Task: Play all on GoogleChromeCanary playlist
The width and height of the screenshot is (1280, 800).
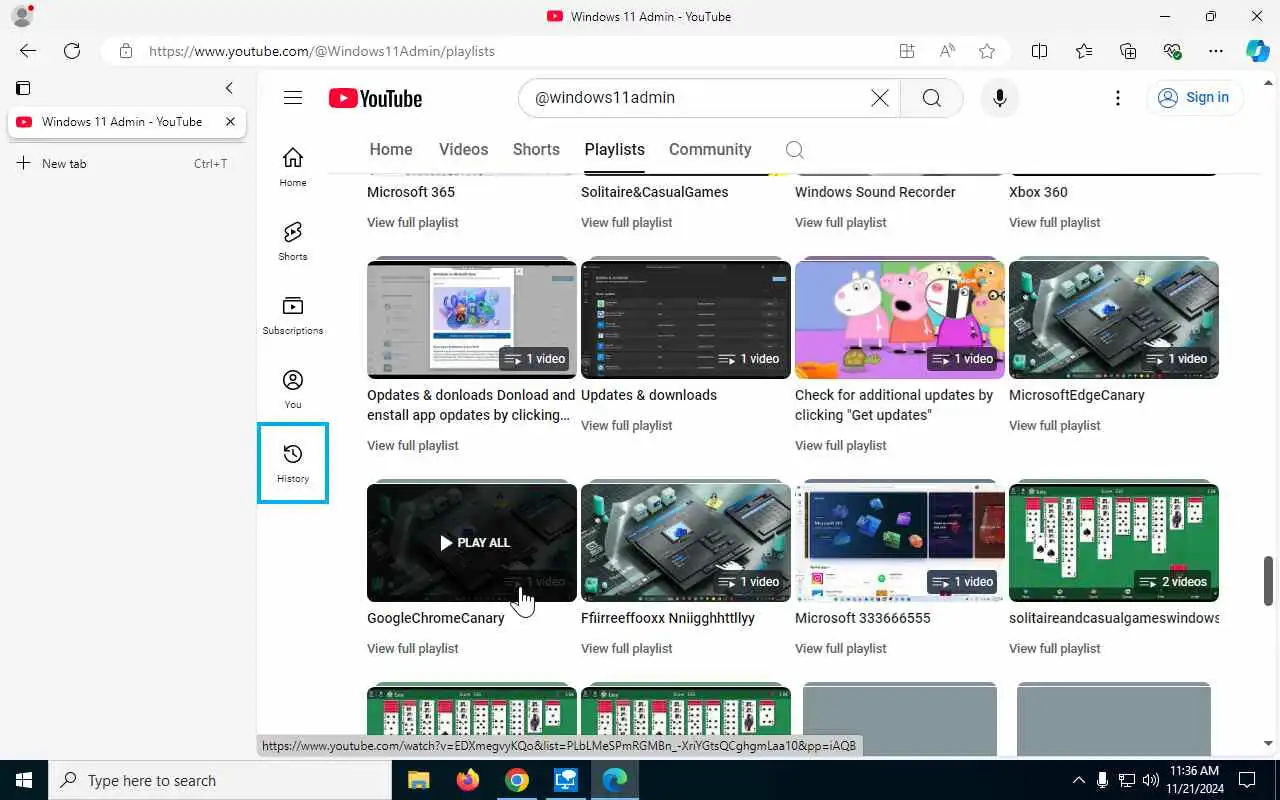Action: (473, 543)
